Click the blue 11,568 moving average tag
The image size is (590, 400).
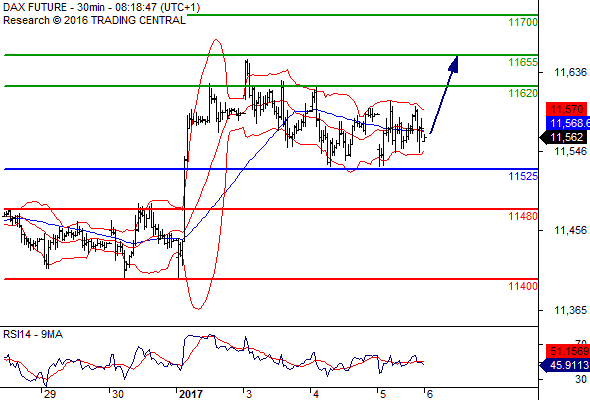point(568,123)
